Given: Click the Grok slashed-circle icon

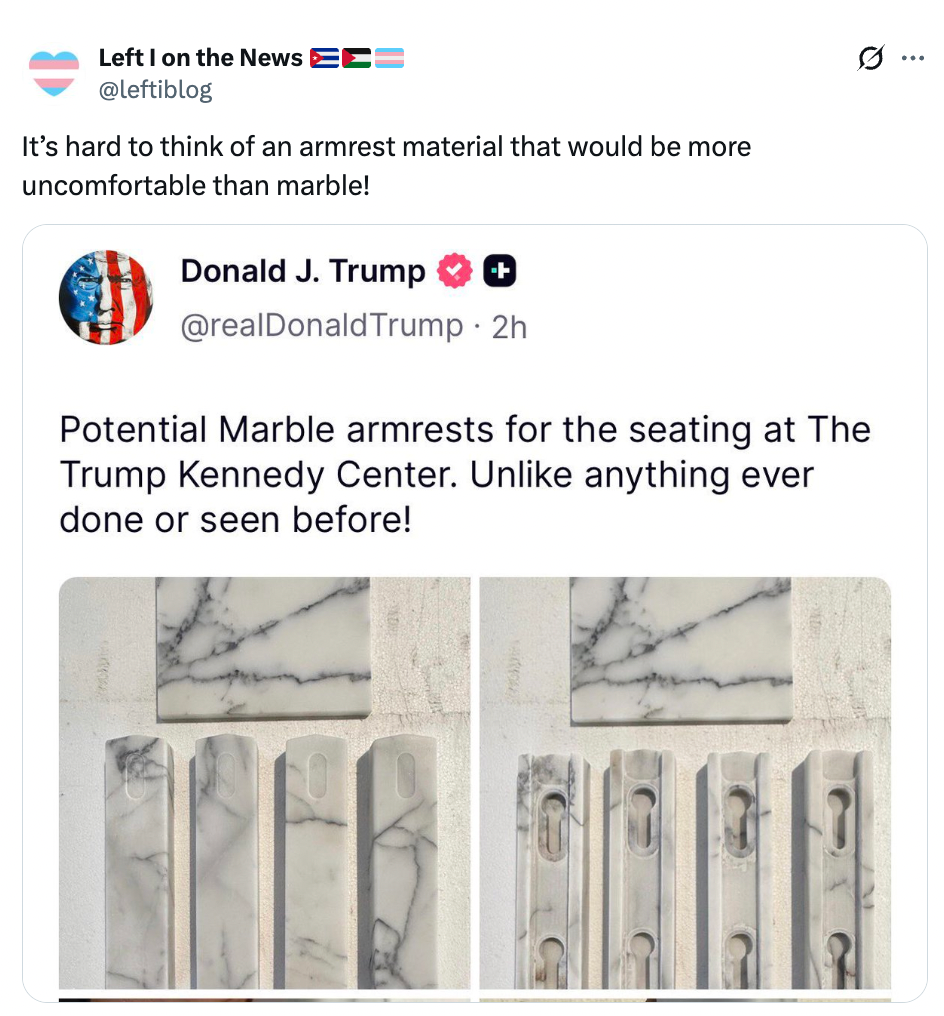Looking at the screenshot, I should coord(872,60).
